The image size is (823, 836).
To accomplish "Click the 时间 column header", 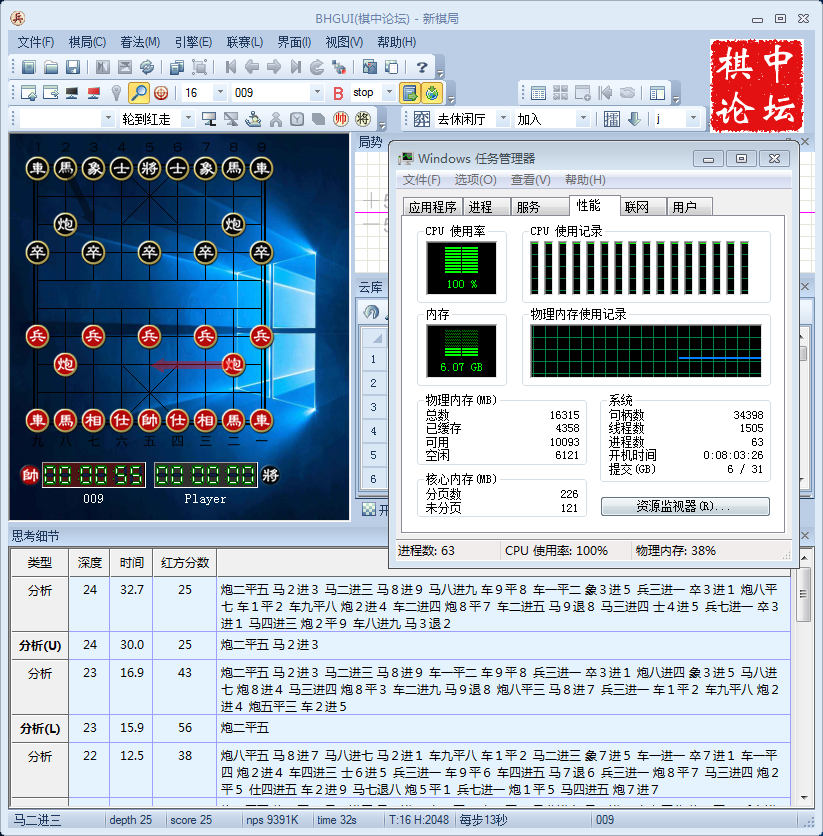I will (x=132, y=562).
